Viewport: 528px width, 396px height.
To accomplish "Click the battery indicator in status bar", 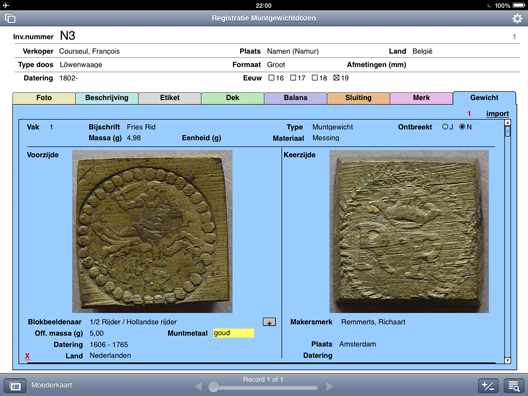I will point(519,5).
